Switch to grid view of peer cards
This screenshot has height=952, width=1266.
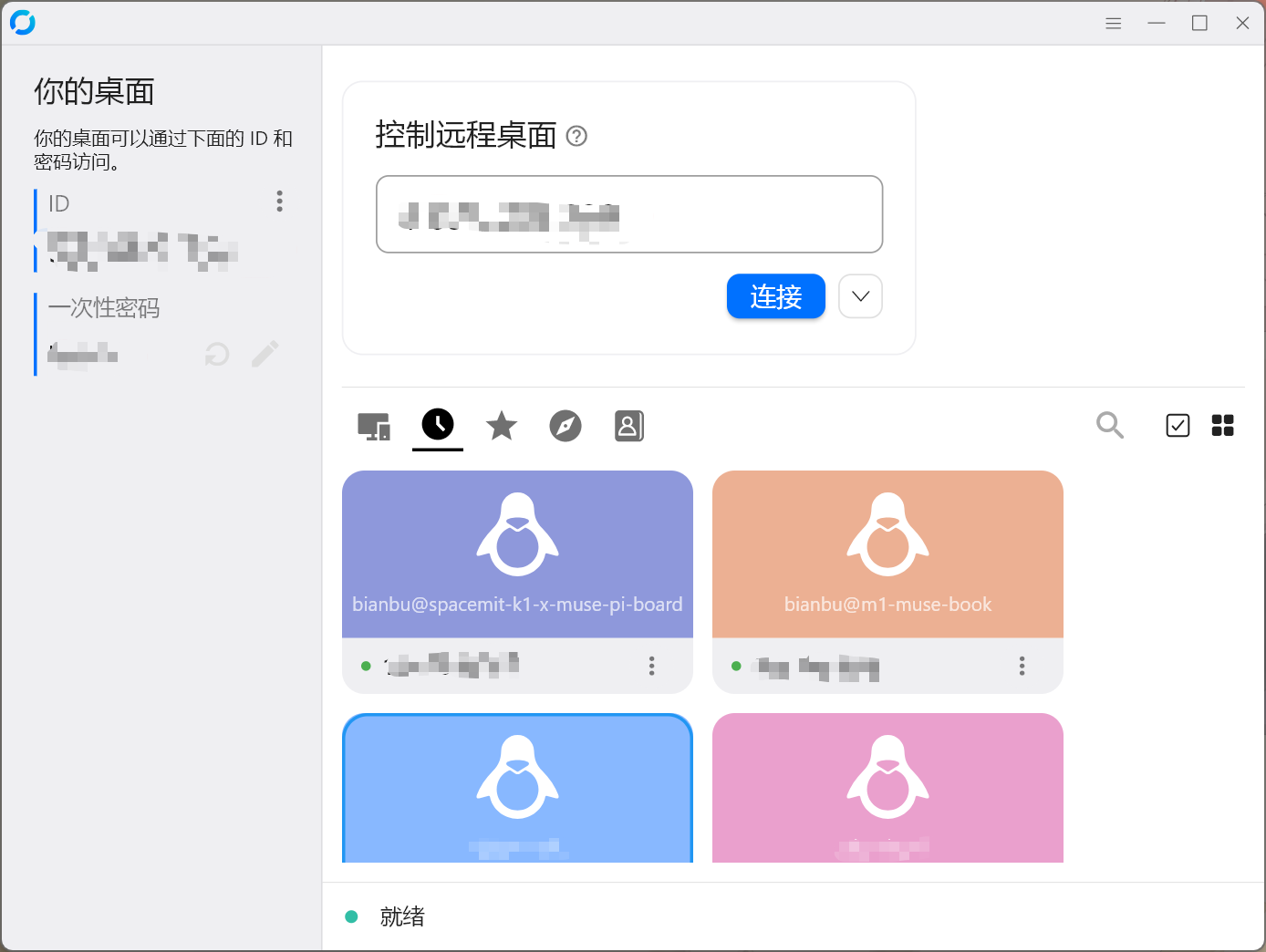[x=1222, y=425]
